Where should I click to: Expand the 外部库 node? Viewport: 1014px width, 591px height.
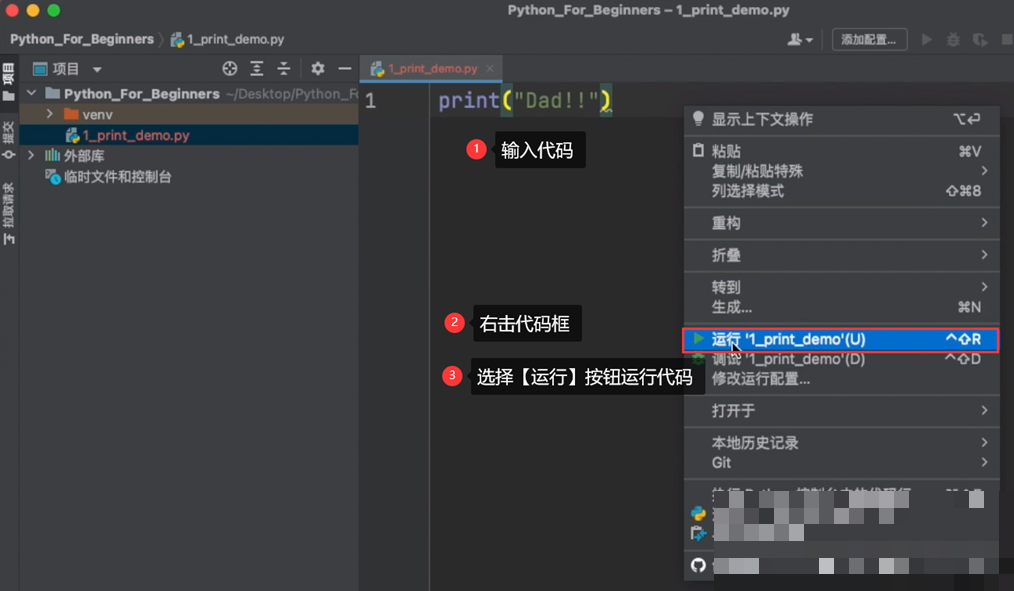pos(31,156)
